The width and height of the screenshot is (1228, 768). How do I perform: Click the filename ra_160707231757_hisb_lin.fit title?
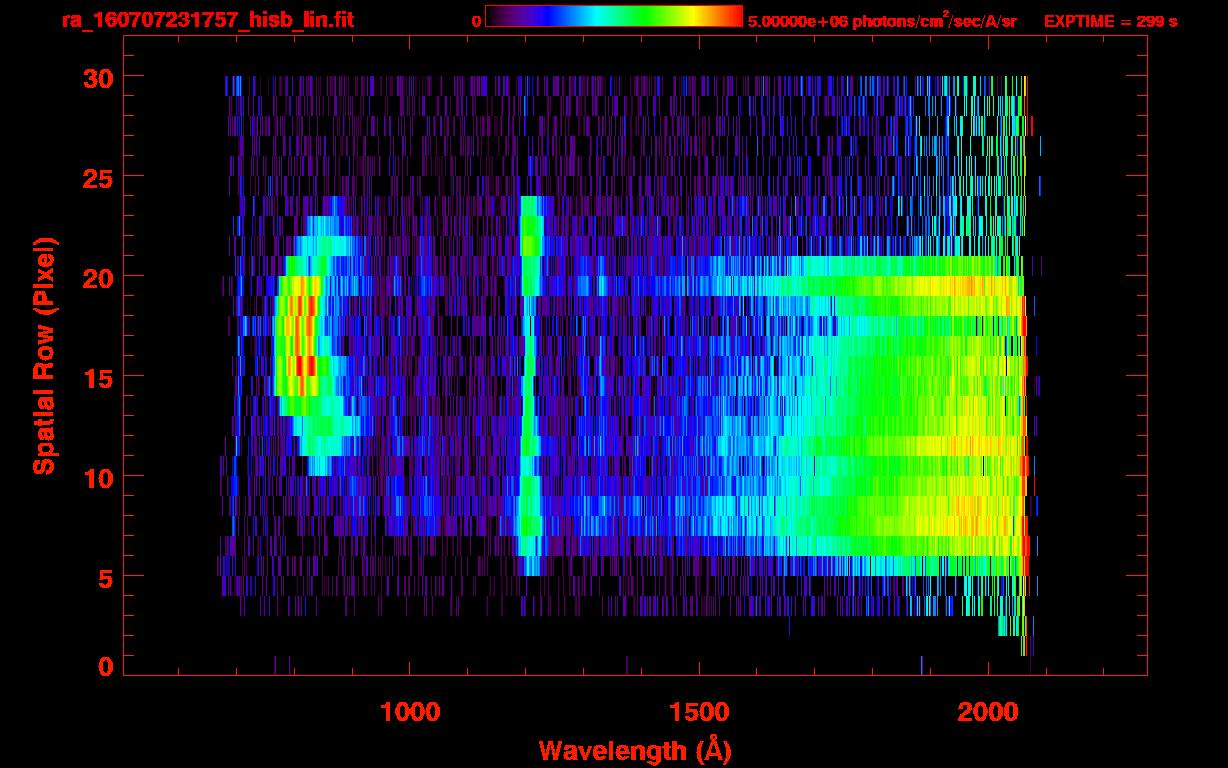tap(207, 20)
